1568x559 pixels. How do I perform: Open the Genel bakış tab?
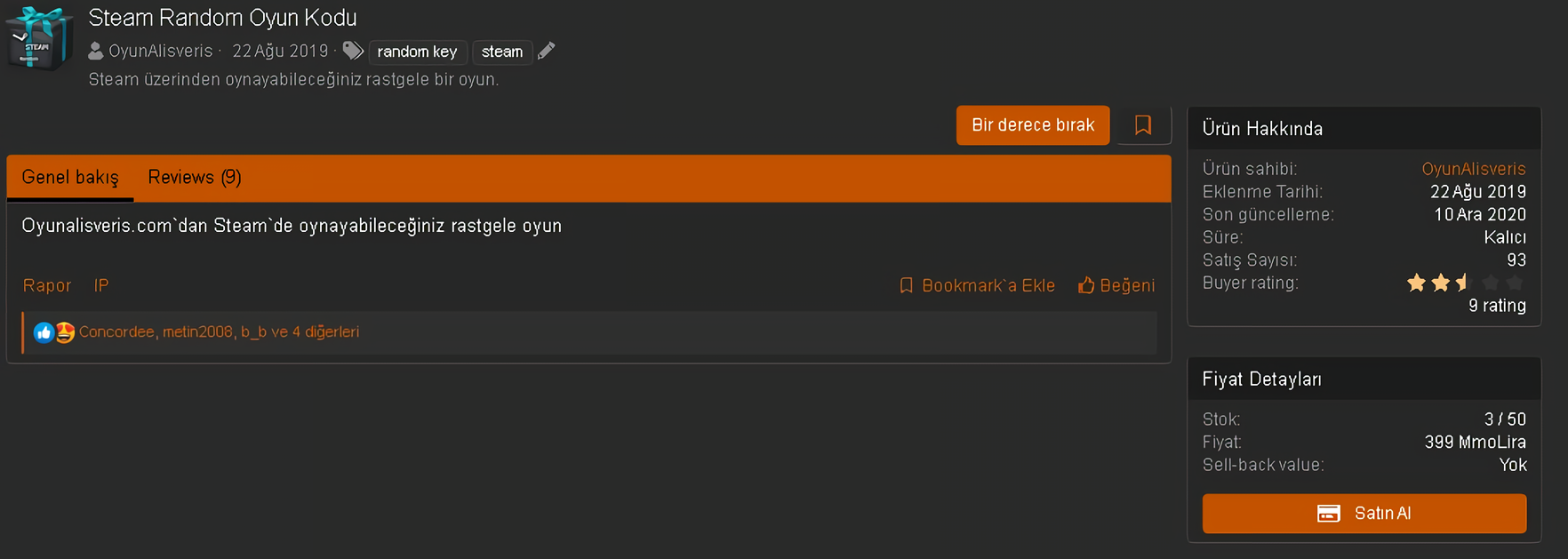[x=70, y=178]
